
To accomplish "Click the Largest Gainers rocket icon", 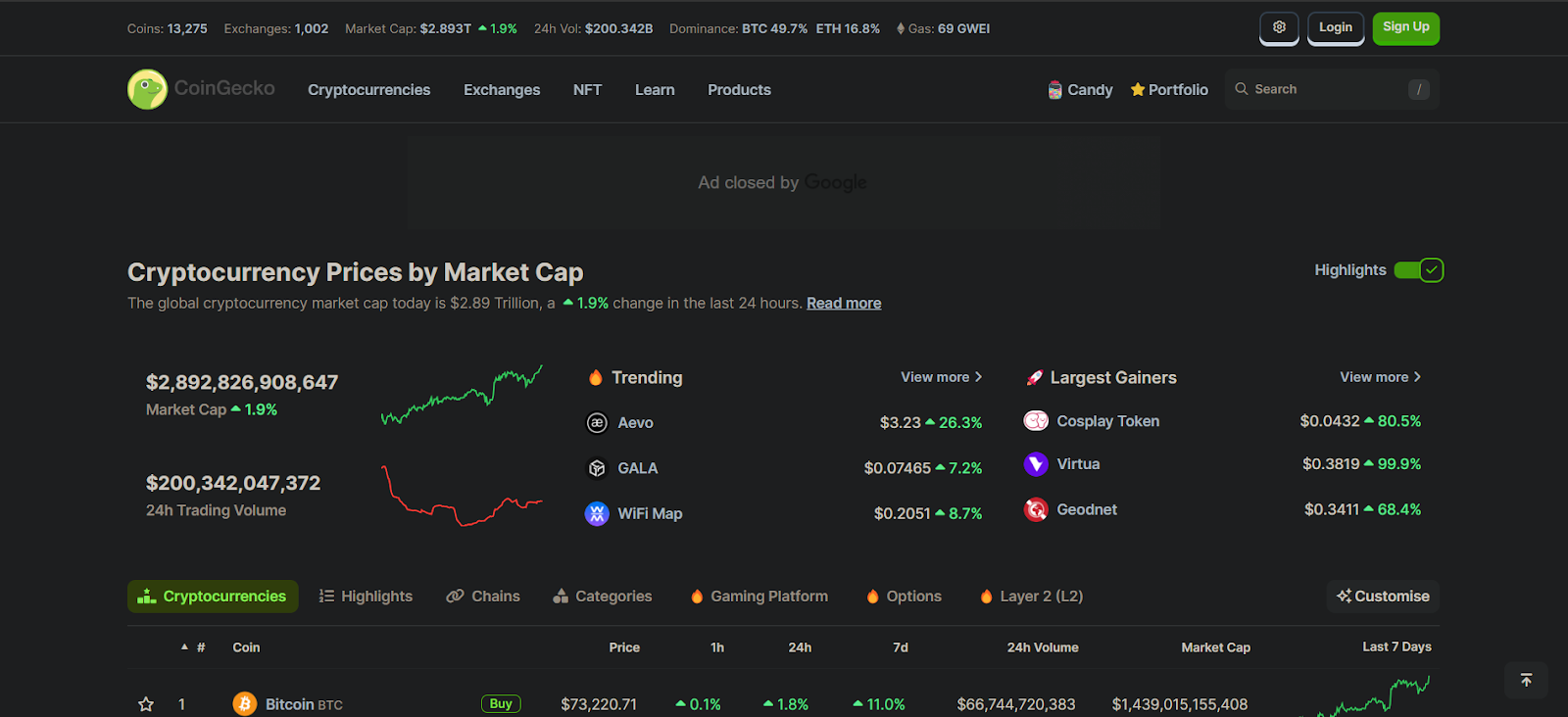I will [1034, 377].
